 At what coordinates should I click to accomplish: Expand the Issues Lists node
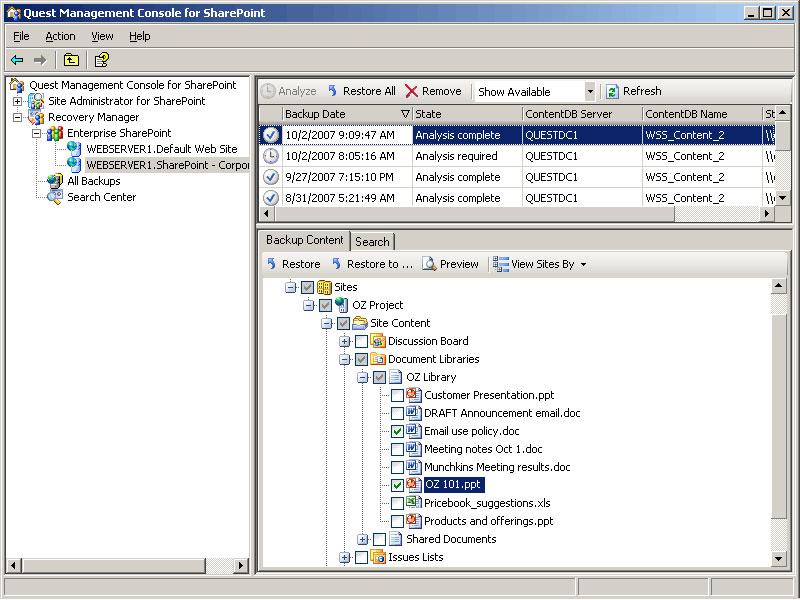point(344,558)
